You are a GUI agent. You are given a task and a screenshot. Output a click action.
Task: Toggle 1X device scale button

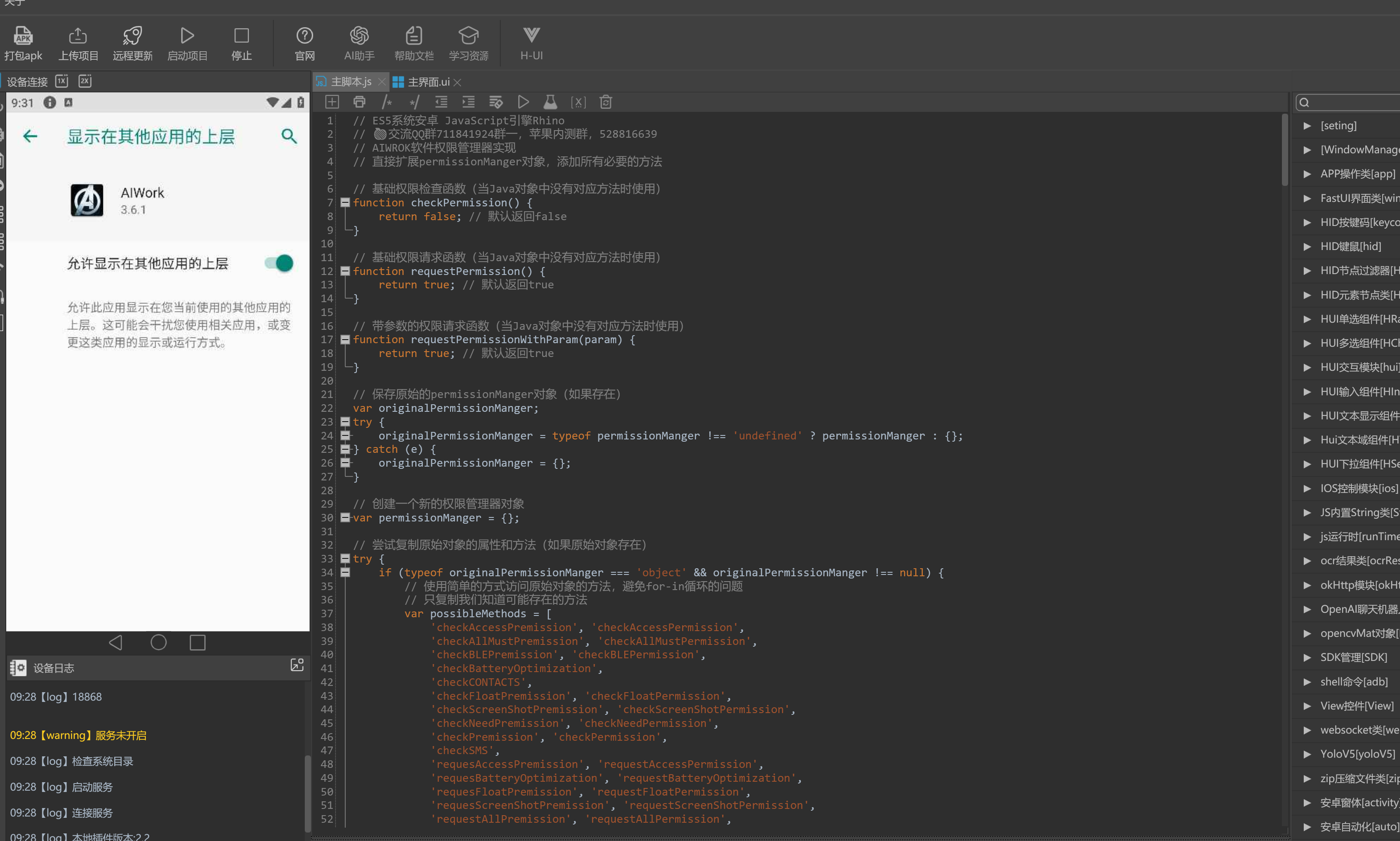pos(62,81)
